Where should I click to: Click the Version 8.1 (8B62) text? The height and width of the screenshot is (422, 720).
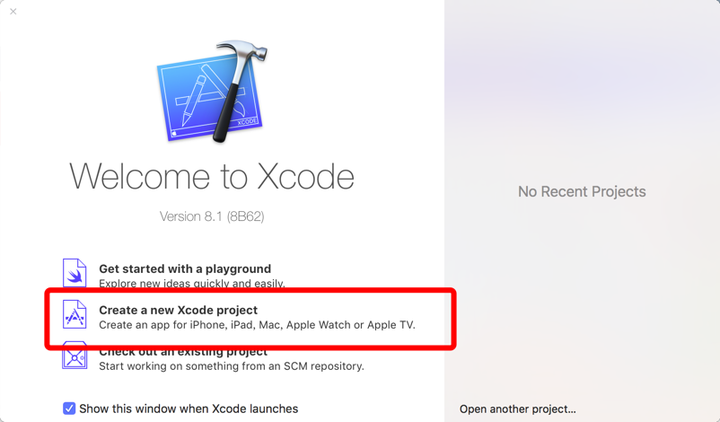pyautogui.click(x=211, y=216)
